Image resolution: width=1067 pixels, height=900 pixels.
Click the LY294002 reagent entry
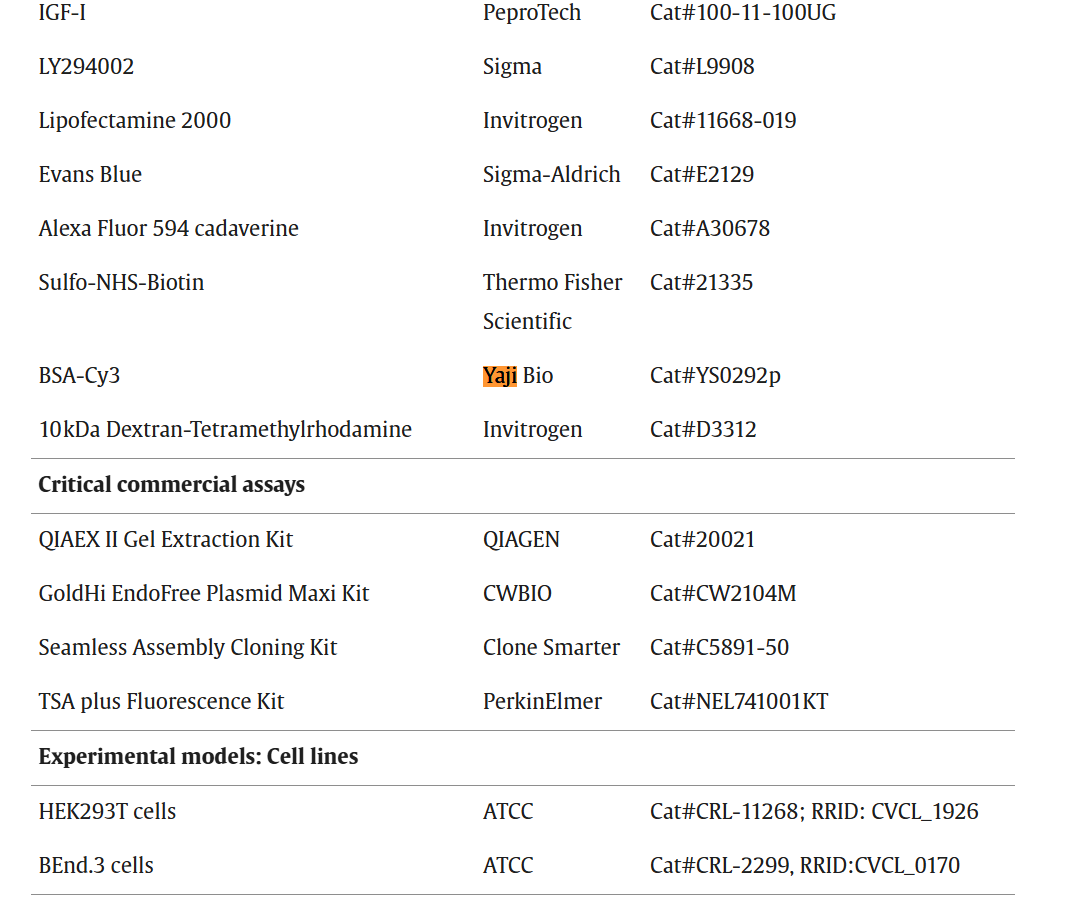pos(86,67)
